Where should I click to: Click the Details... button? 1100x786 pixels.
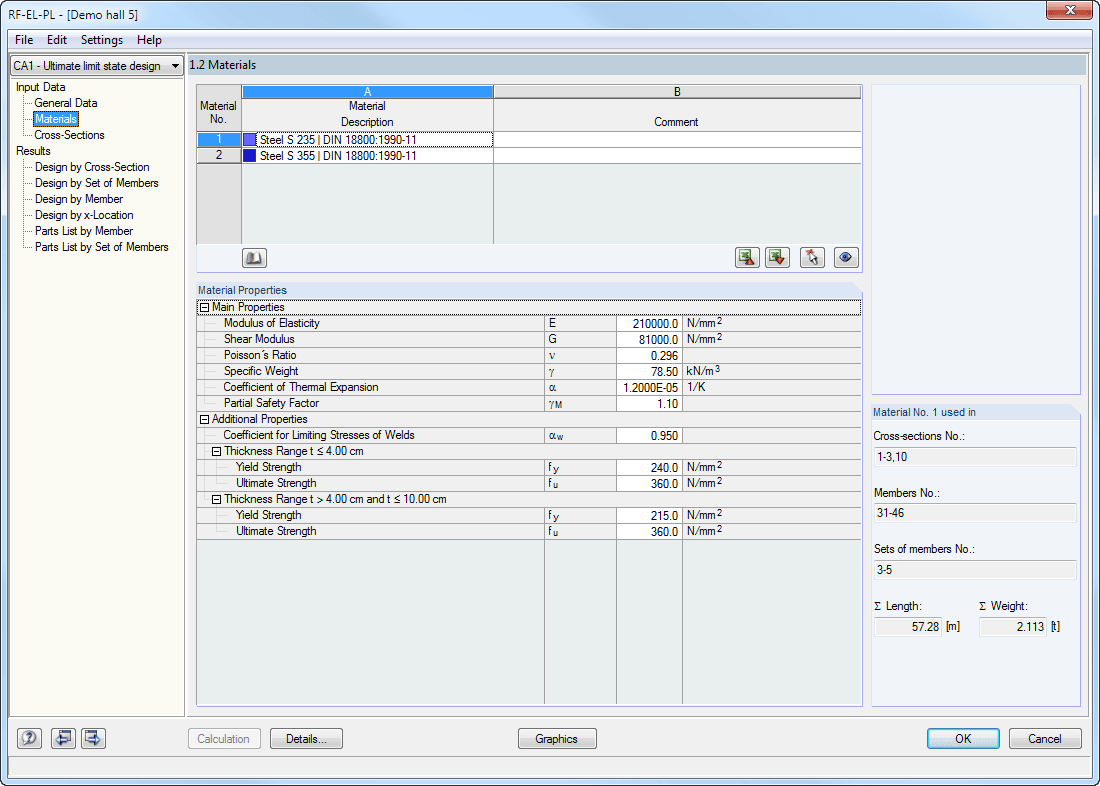click(x=307, y=738)
